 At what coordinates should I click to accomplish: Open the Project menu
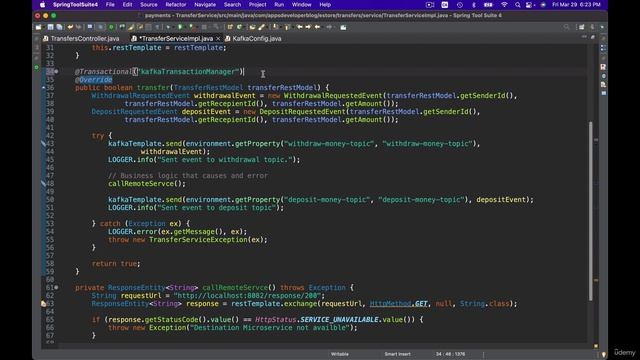[x=257, y=5]
